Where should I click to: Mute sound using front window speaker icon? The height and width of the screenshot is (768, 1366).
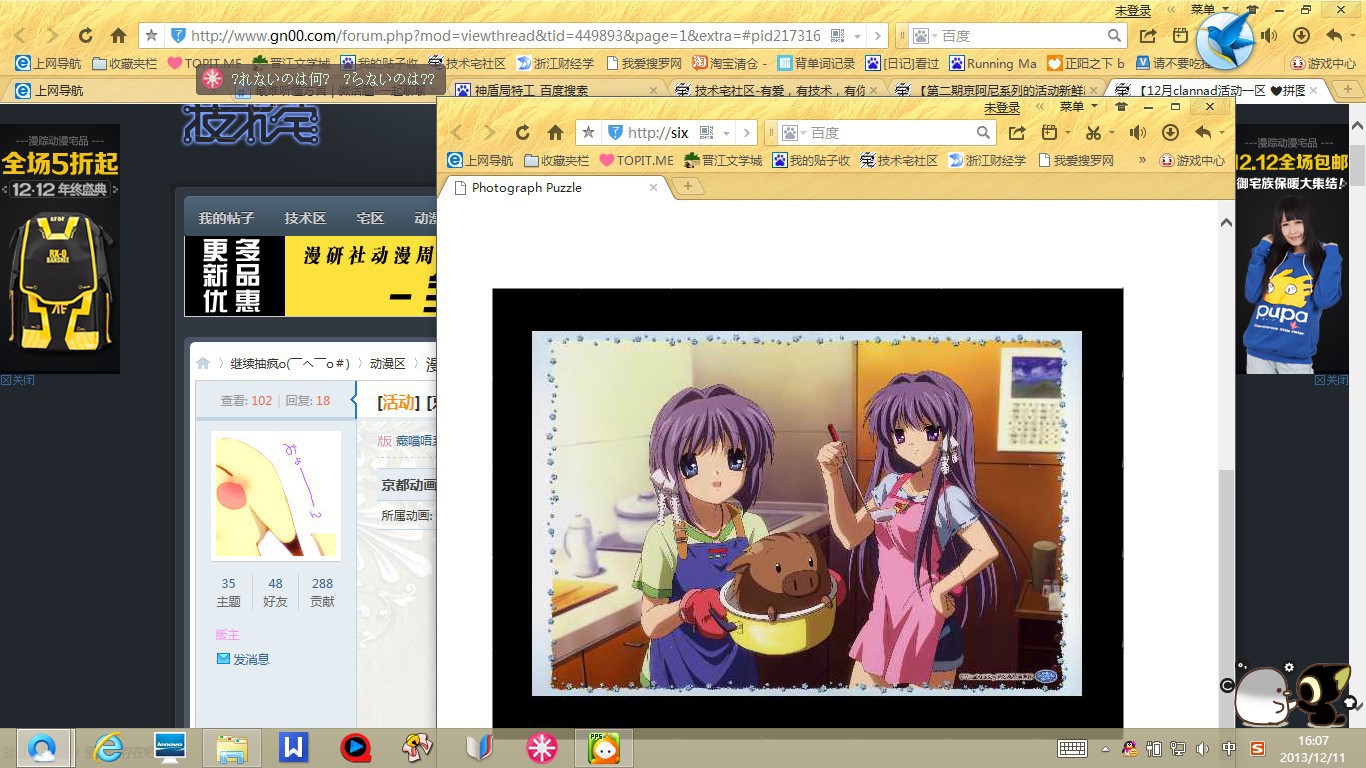click(x=1137, y=133)
